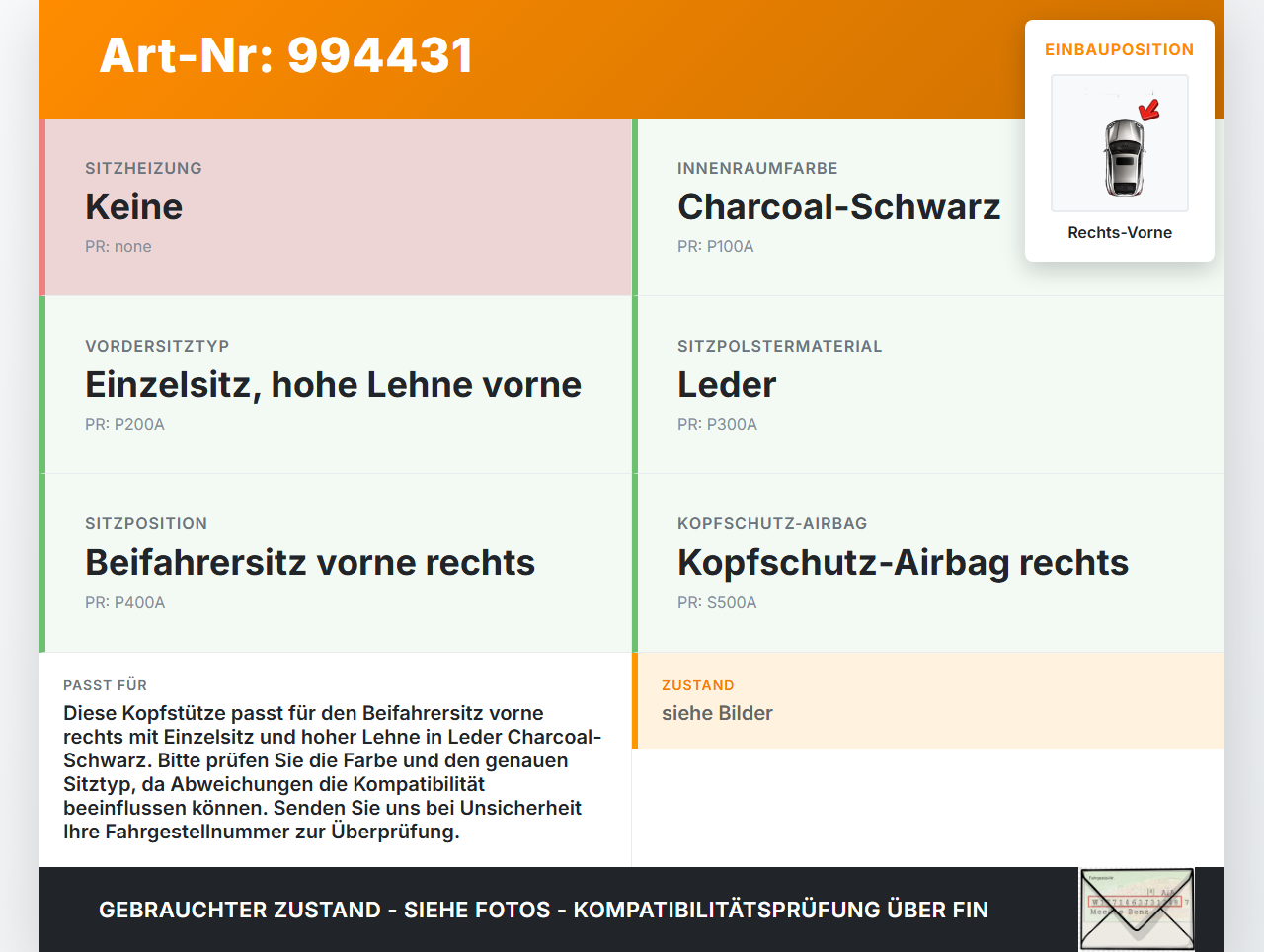Click the Zustand siehe Bilder box
The image size is (1264, 952).
pos(928,700)
